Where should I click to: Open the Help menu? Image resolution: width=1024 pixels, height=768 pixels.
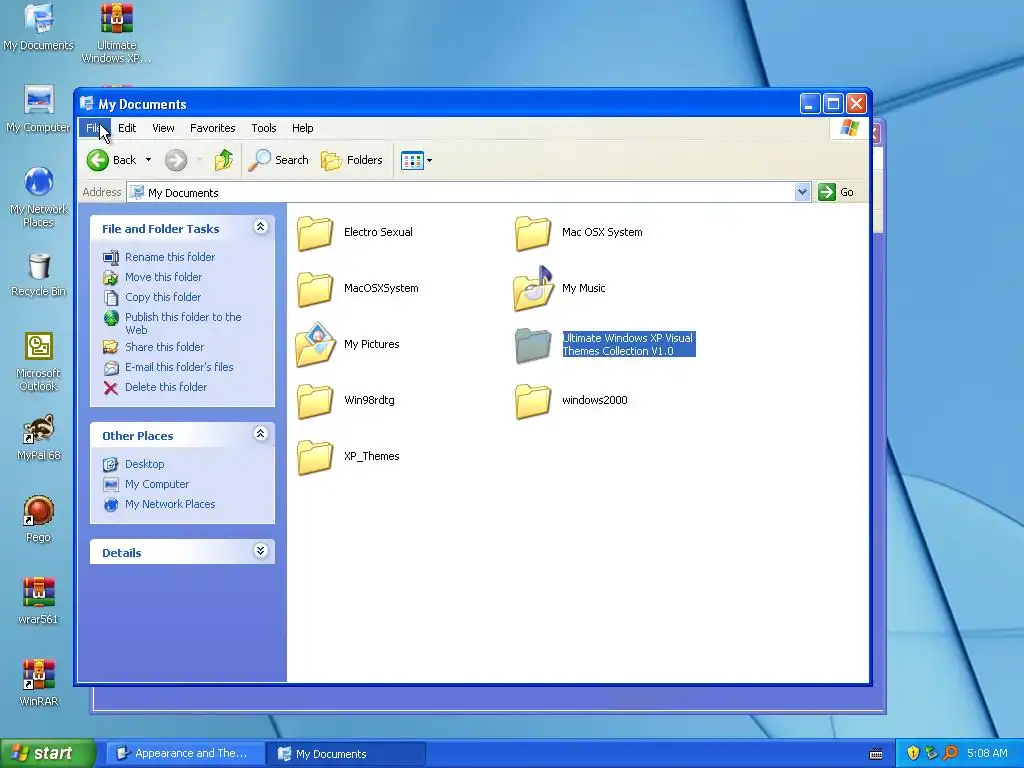coord(302,128)
